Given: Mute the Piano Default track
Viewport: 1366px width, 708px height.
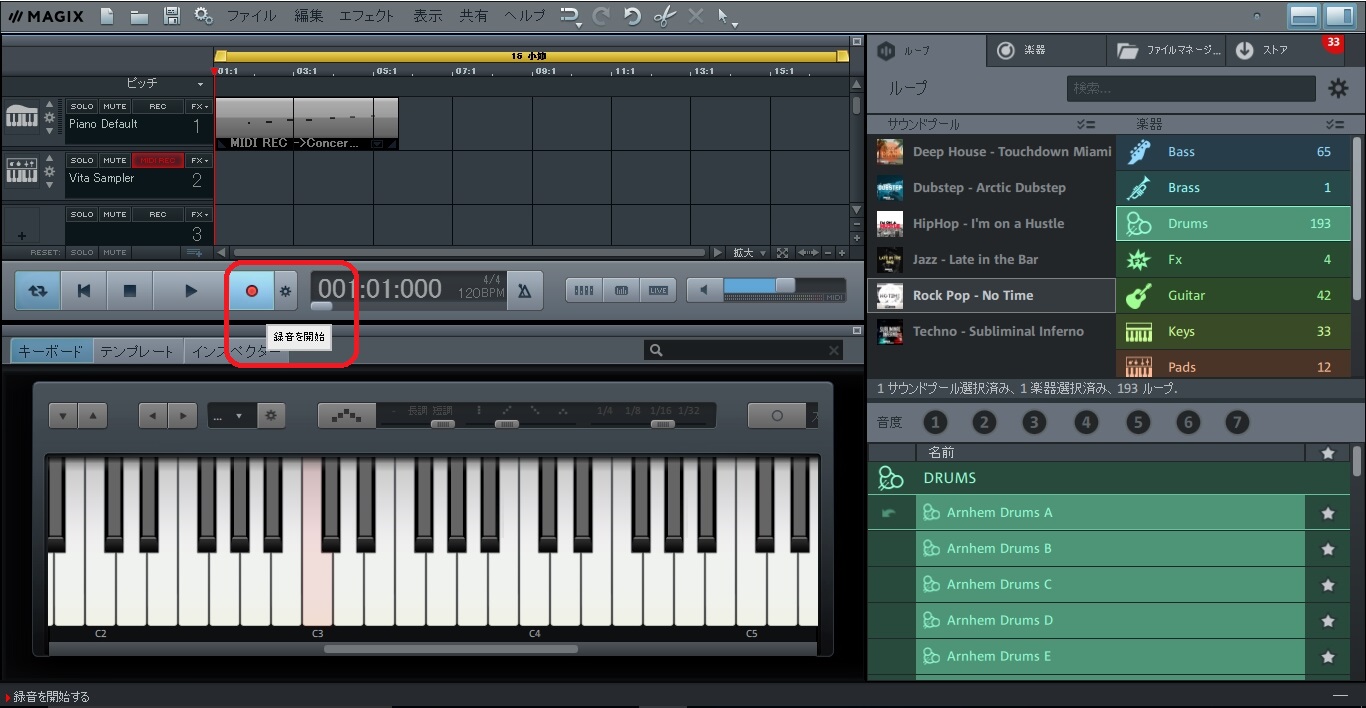Looking at the screenshot, I should 115,106.
